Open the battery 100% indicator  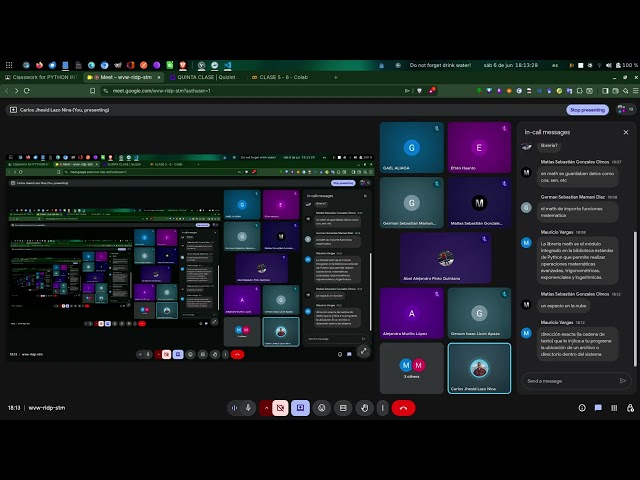pyautogui.click(x=627, y=65)
